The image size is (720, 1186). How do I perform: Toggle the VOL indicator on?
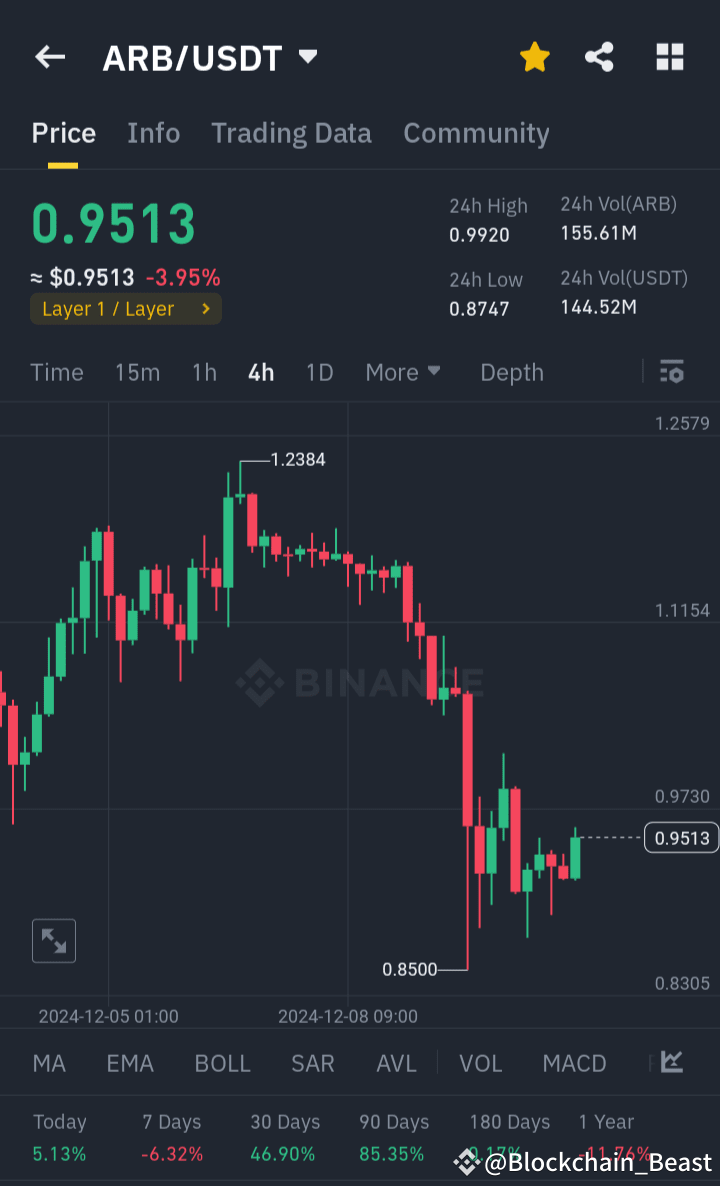480,1063
